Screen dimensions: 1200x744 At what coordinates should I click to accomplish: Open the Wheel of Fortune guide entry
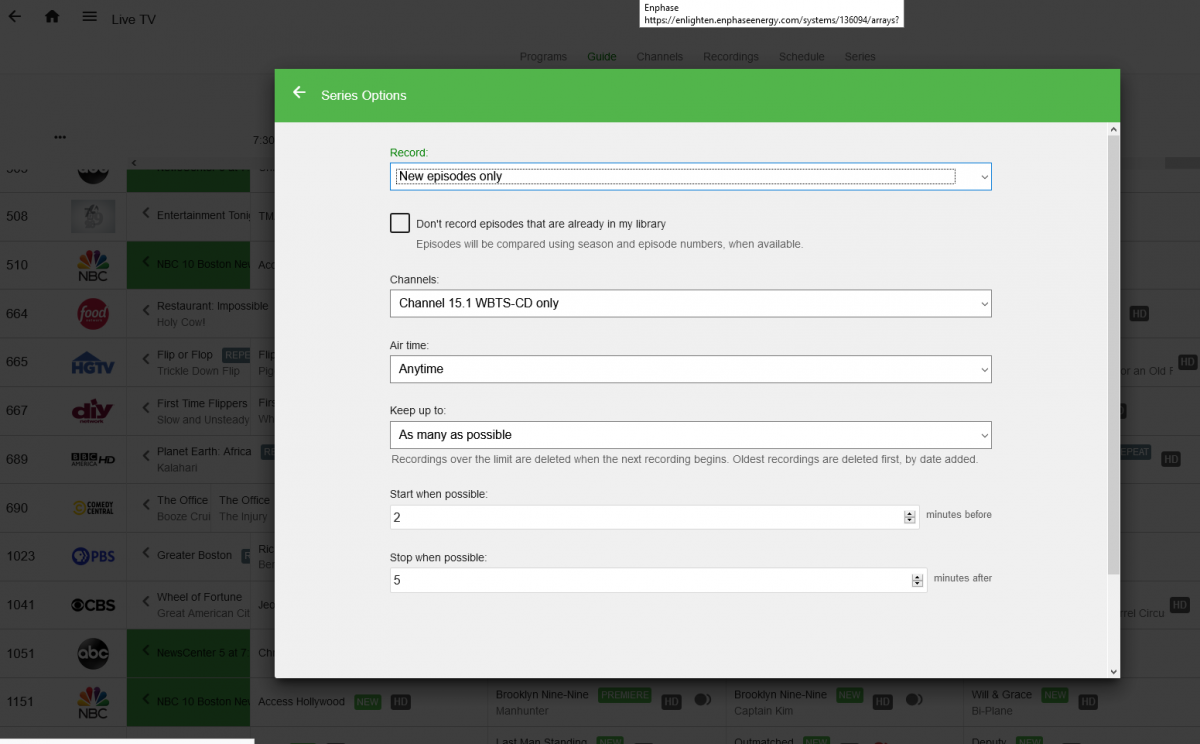189,605
